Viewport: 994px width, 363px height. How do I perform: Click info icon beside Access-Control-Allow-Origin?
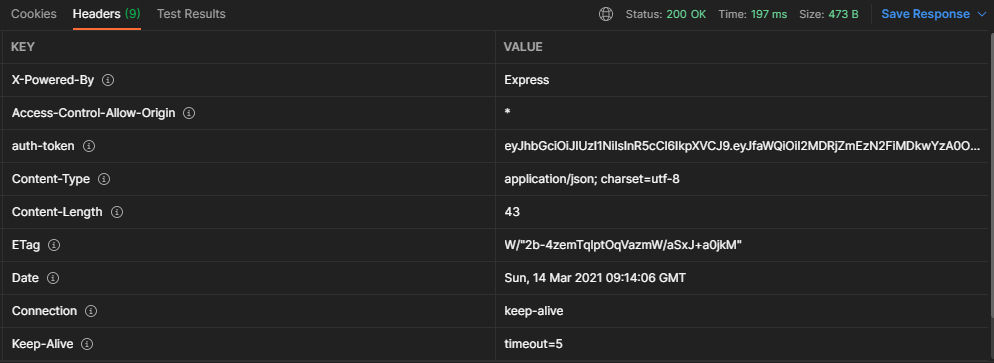pyautogui.click(x=188, y=113)
